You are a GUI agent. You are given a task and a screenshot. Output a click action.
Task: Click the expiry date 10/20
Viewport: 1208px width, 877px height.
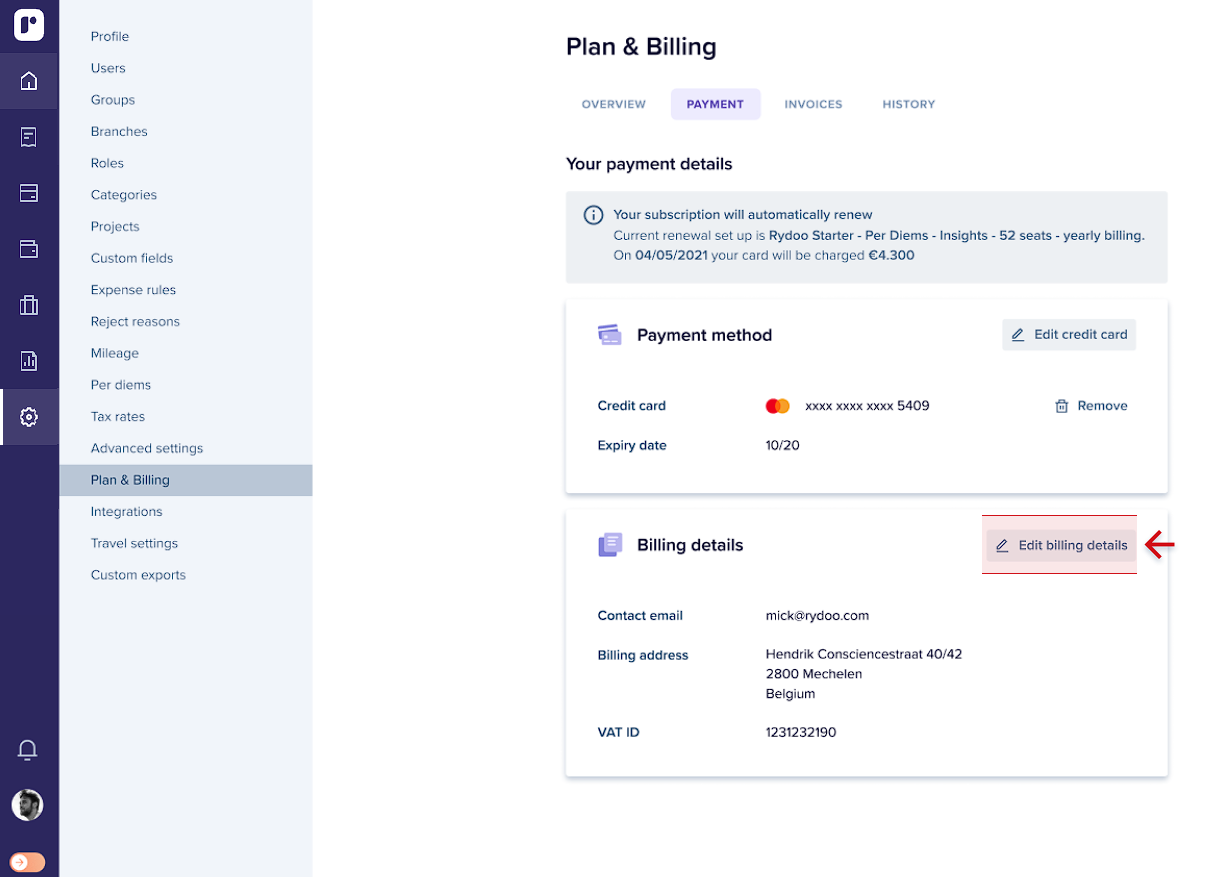point(782,445)
